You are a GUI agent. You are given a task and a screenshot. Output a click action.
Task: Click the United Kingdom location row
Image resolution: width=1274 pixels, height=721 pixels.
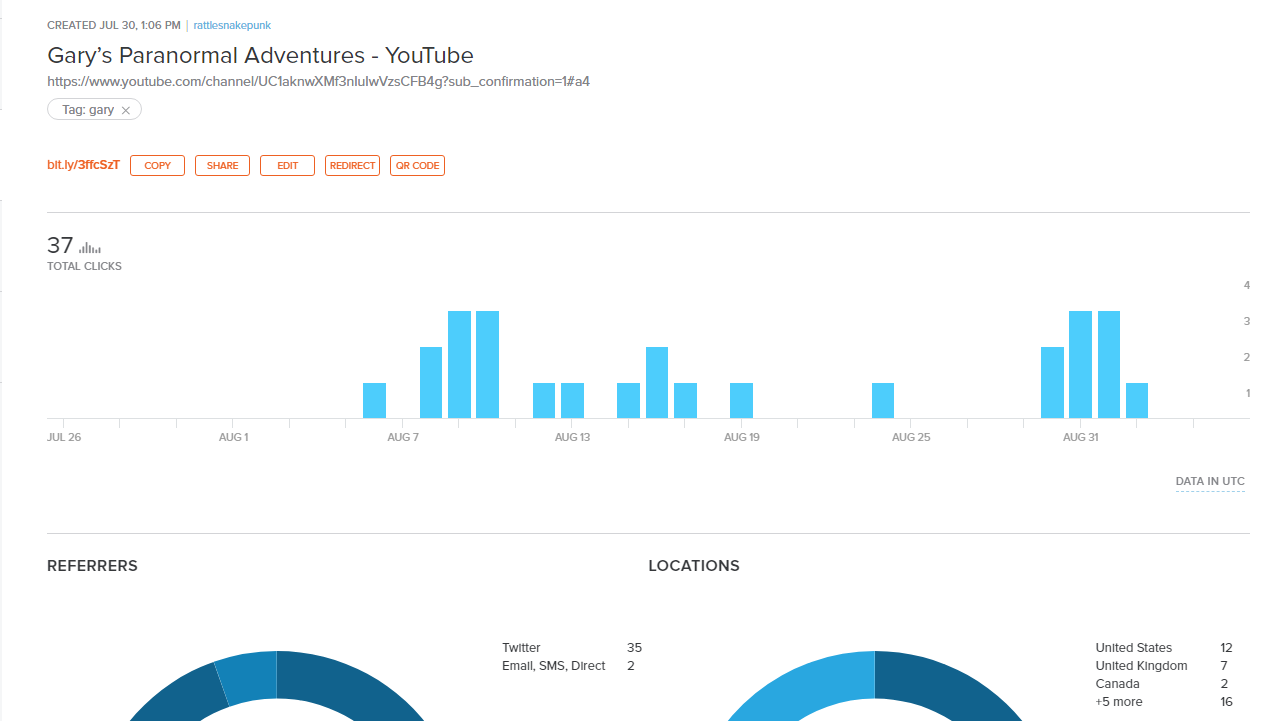point(1164,666)
